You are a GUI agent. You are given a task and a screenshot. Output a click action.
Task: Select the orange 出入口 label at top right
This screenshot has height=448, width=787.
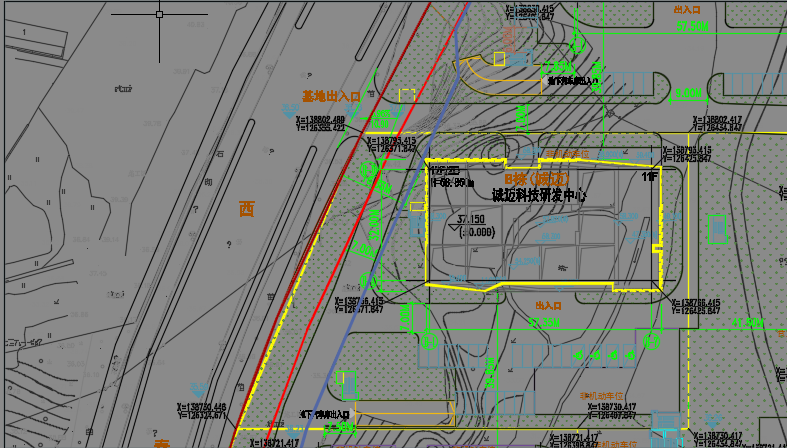tap(687, 10)
